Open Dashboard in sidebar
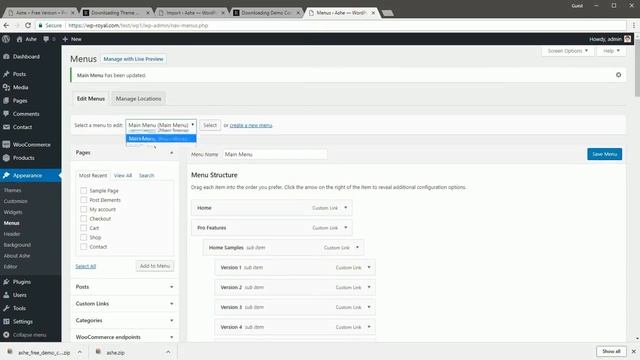The height and width of the screenshot is (360, 640). tap(26, 56)
